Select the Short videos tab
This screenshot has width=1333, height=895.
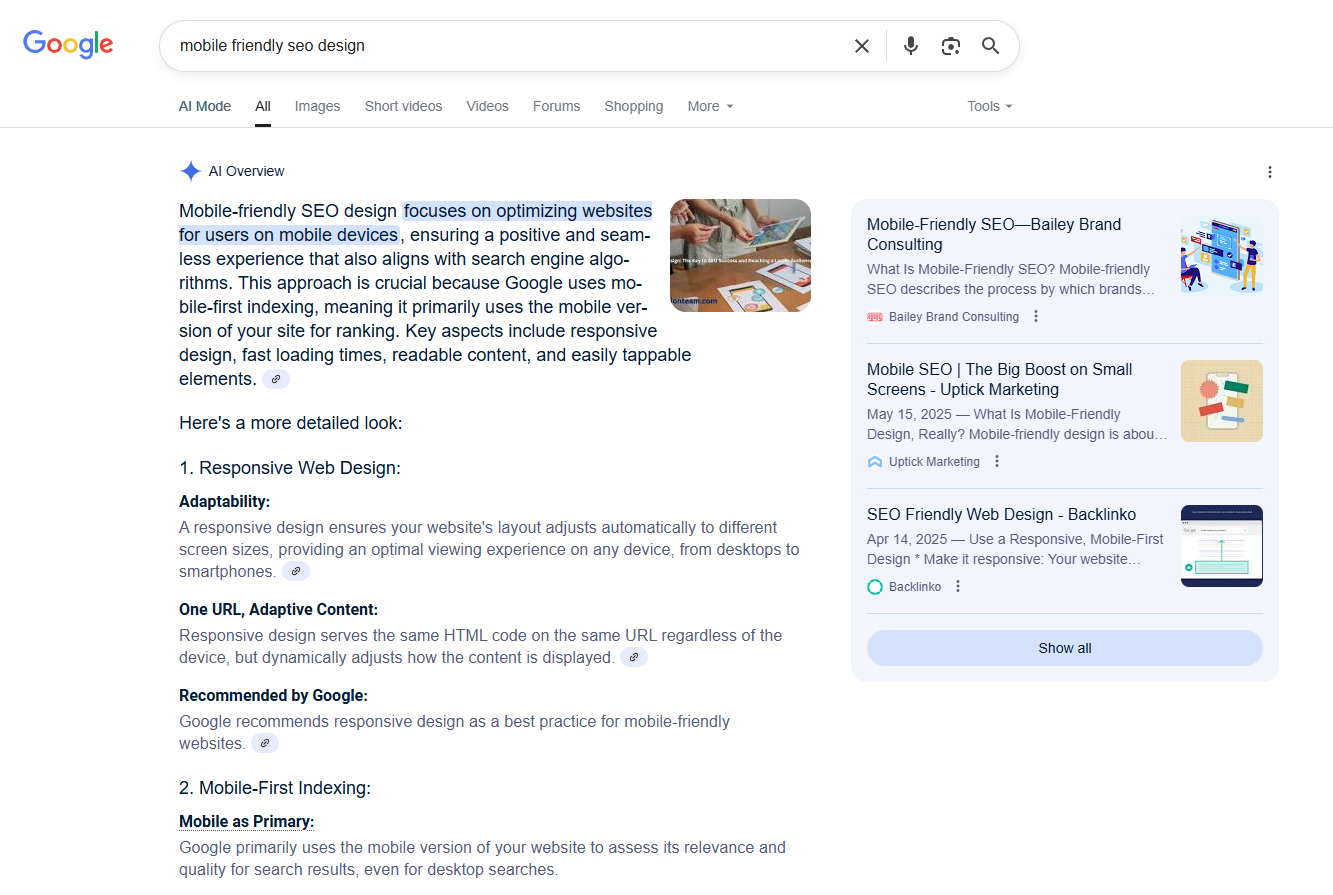(x=403, y=106)
